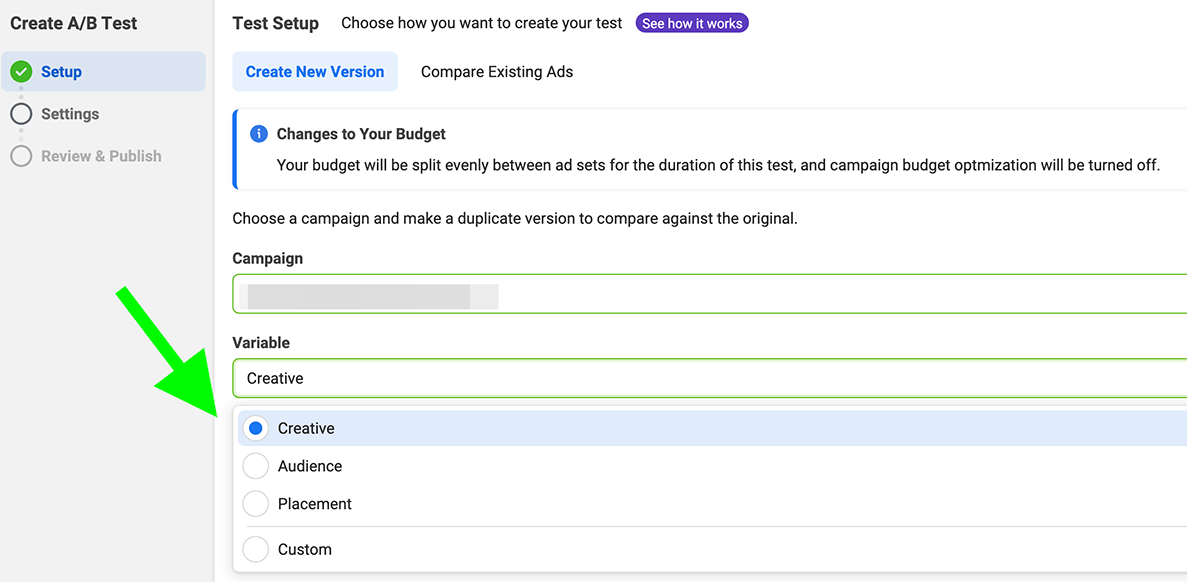This screenshot has height=582, width=1187.
Task: Click the blue info icon beside budget notice
Action: point(258,134)
